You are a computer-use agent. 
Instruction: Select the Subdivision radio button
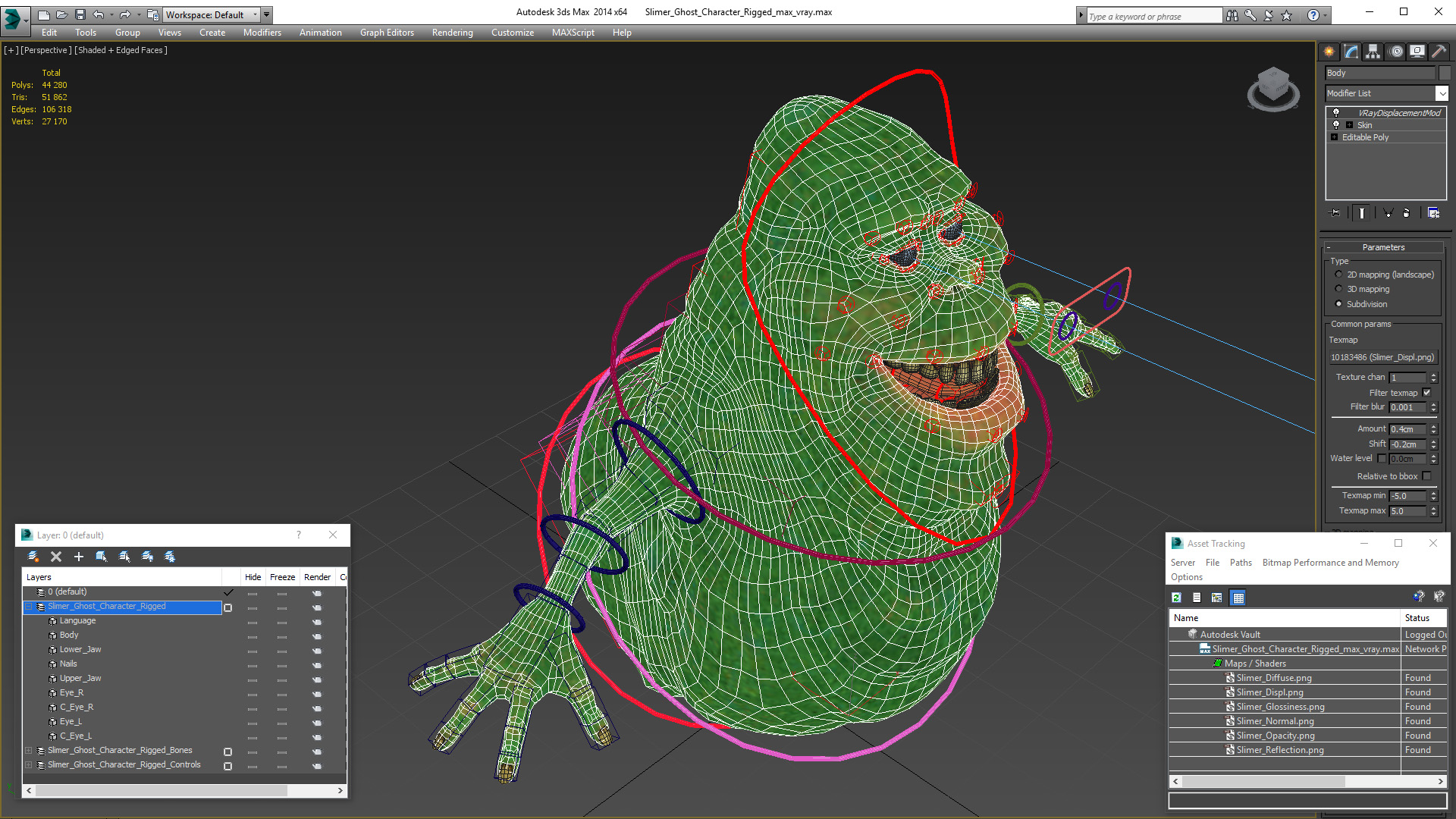pyautogui.click(x=1338, y=304)
